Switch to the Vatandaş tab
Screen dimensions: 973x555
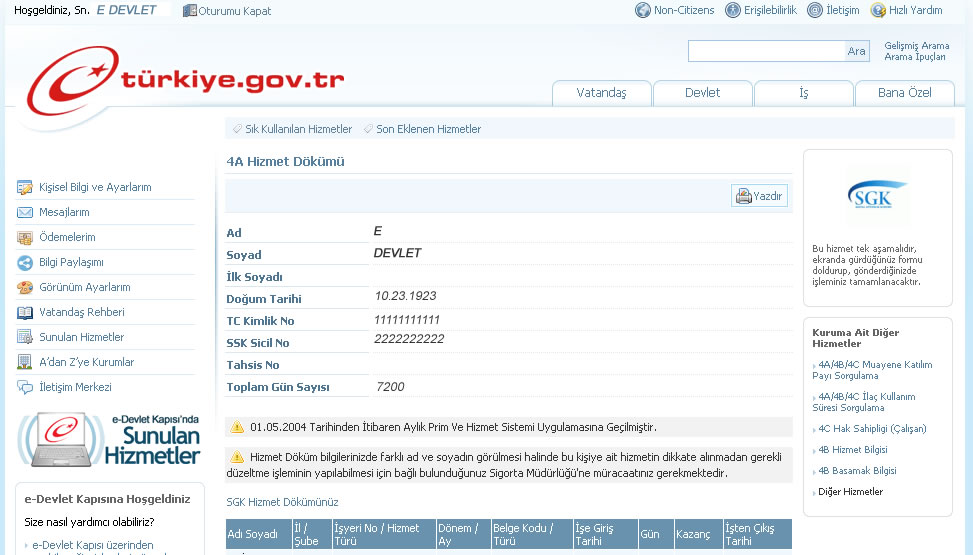point(601,93)
